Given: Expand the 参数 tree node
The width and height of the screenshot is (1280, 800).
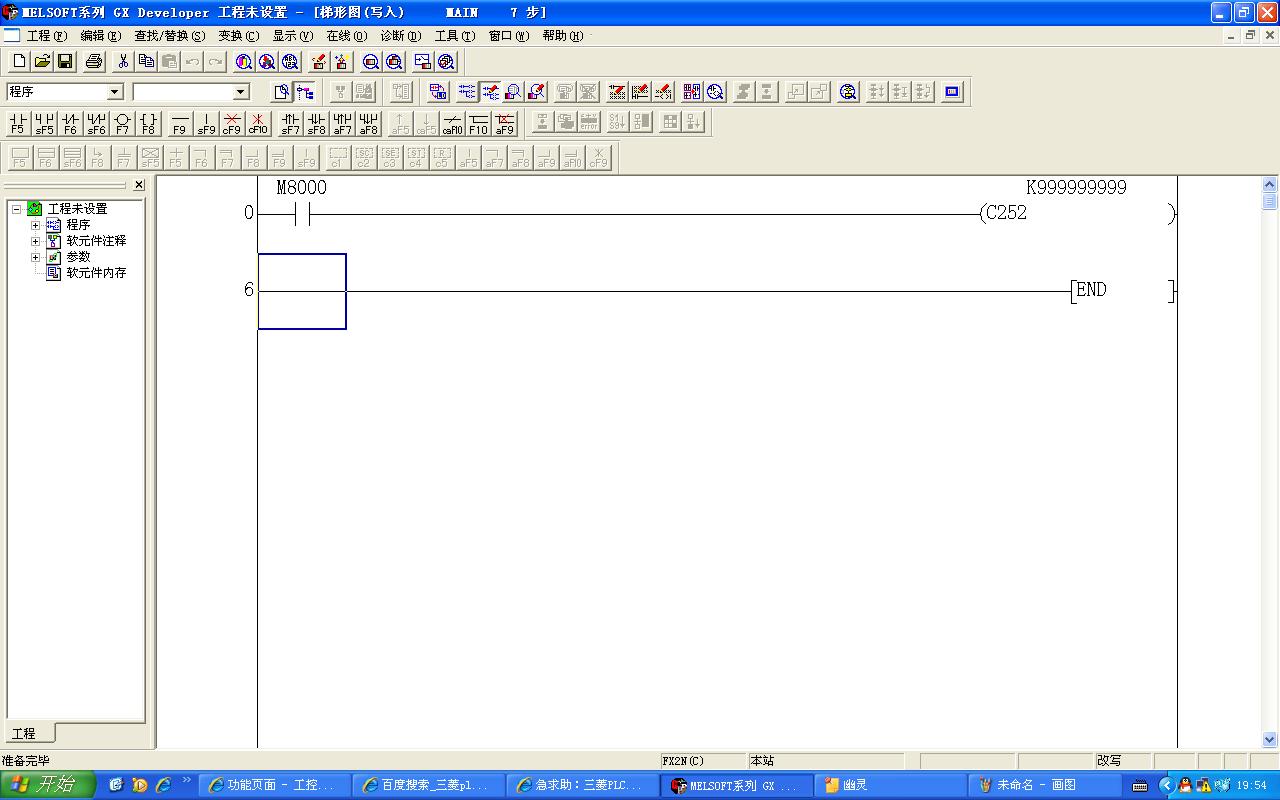Looking at the screenshot, I should tap(36, 257).
